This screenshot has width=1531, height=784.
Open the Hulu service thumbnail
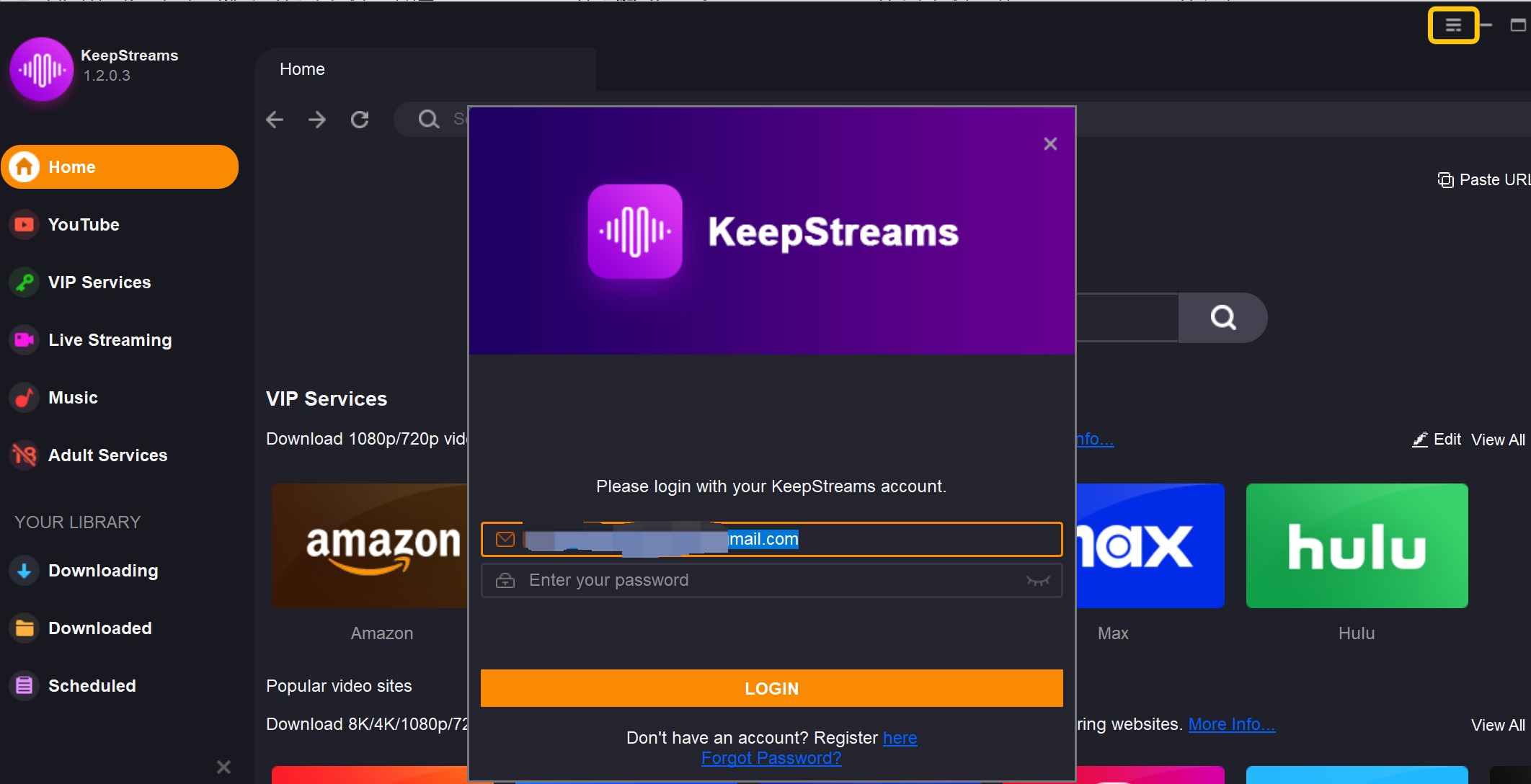point(1357,546)
